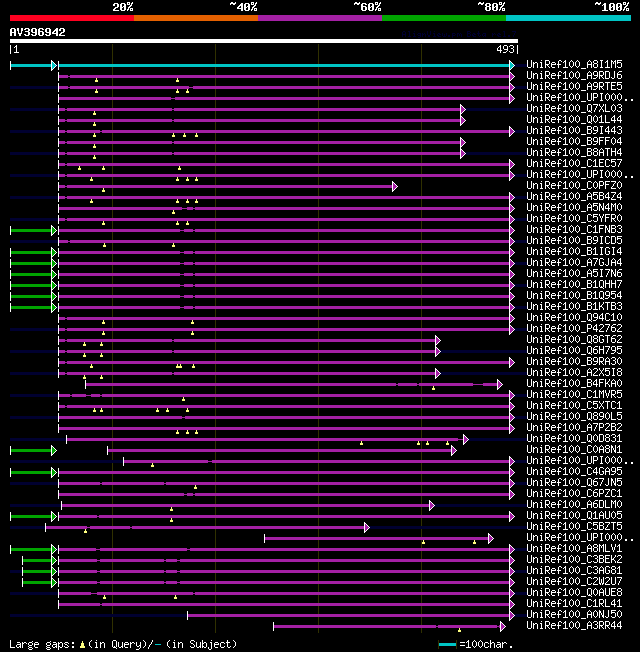The width and height of the screenshot is (640, 652).
Task: Select the UniRef100_C5XTC1 row label
Action: [574, 405]
